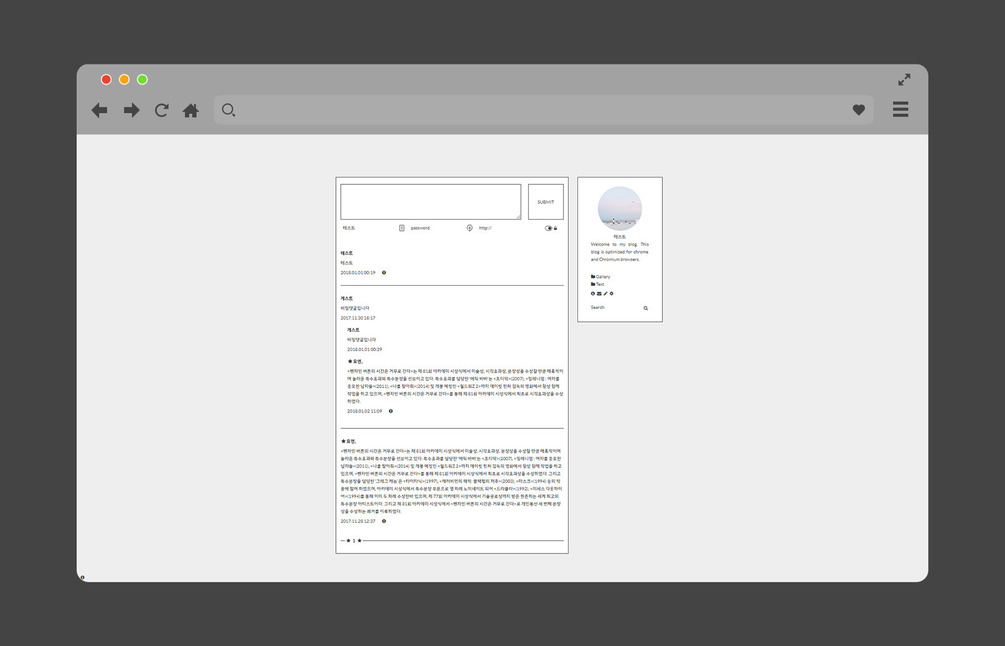Click the blog title below the profile picture
The image size is (1005, 646).
[620, 237]
